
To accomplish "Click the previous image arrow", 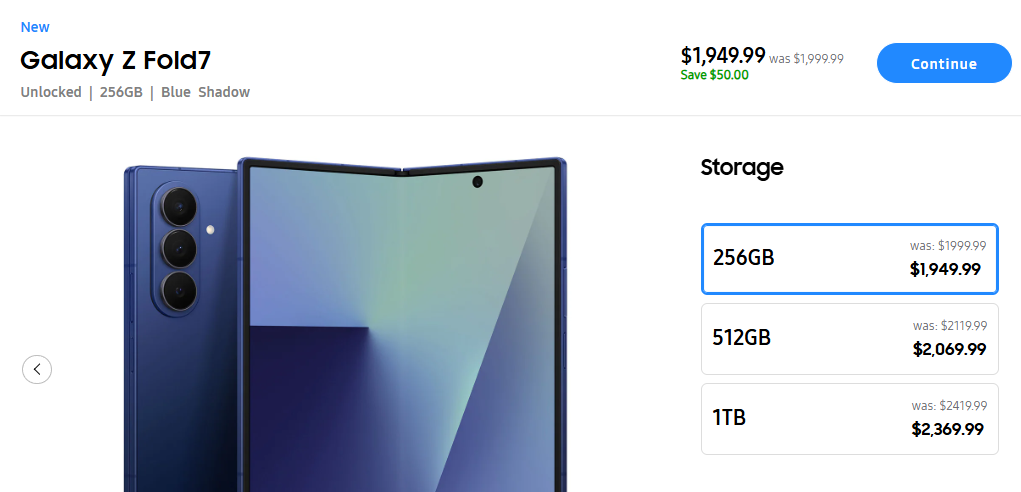I will click(x=37, y=369).
